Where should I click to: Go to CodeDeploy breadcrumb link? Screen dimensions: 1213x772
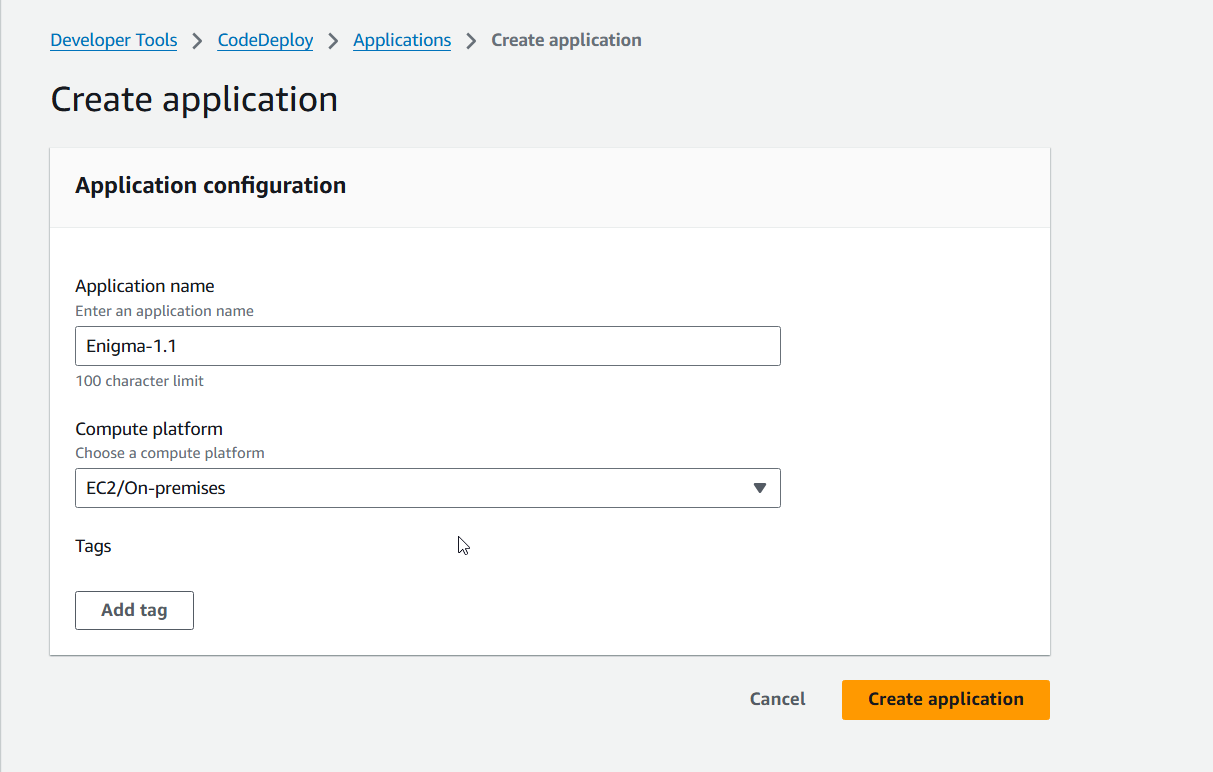tap(266, 40)
